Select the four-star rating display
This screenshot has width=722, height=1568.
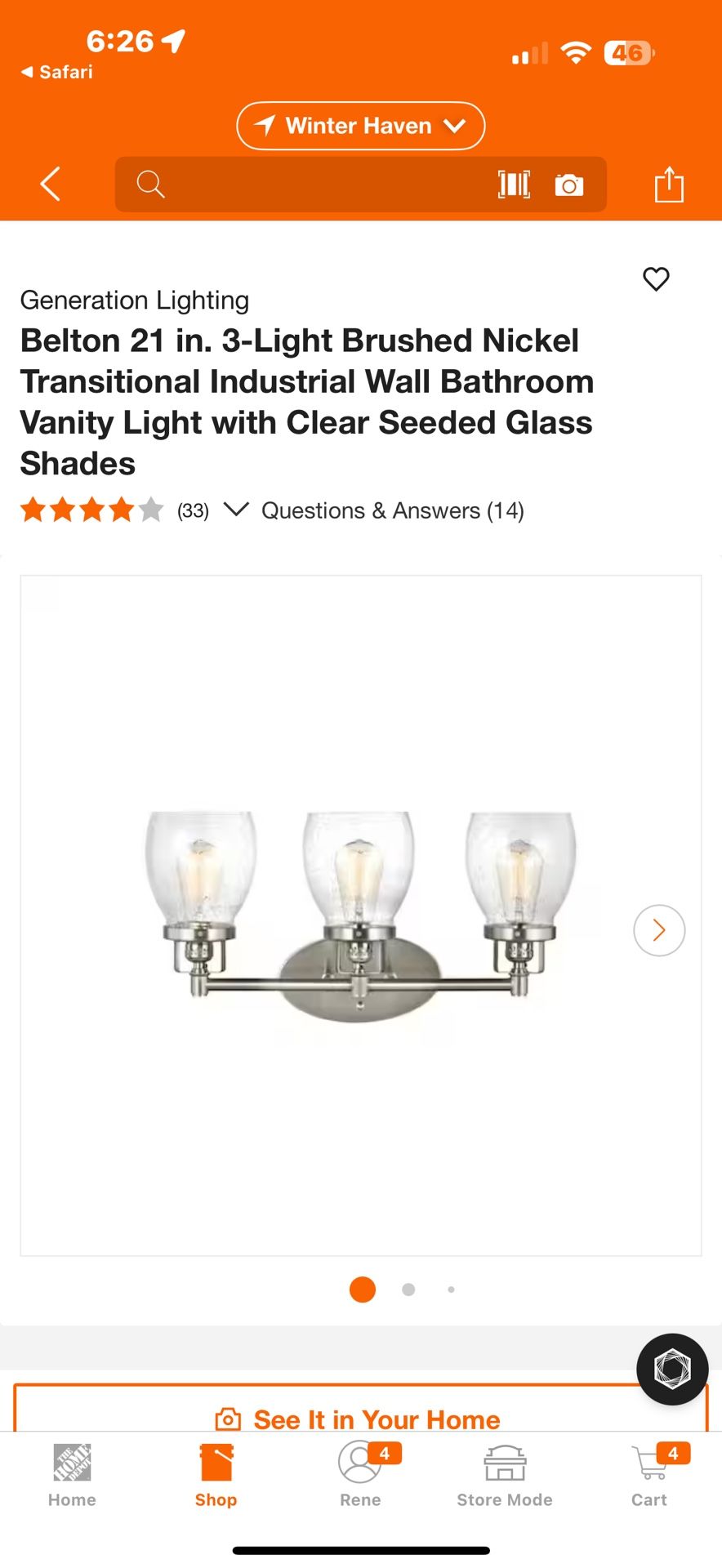click(x=91, y=509)
